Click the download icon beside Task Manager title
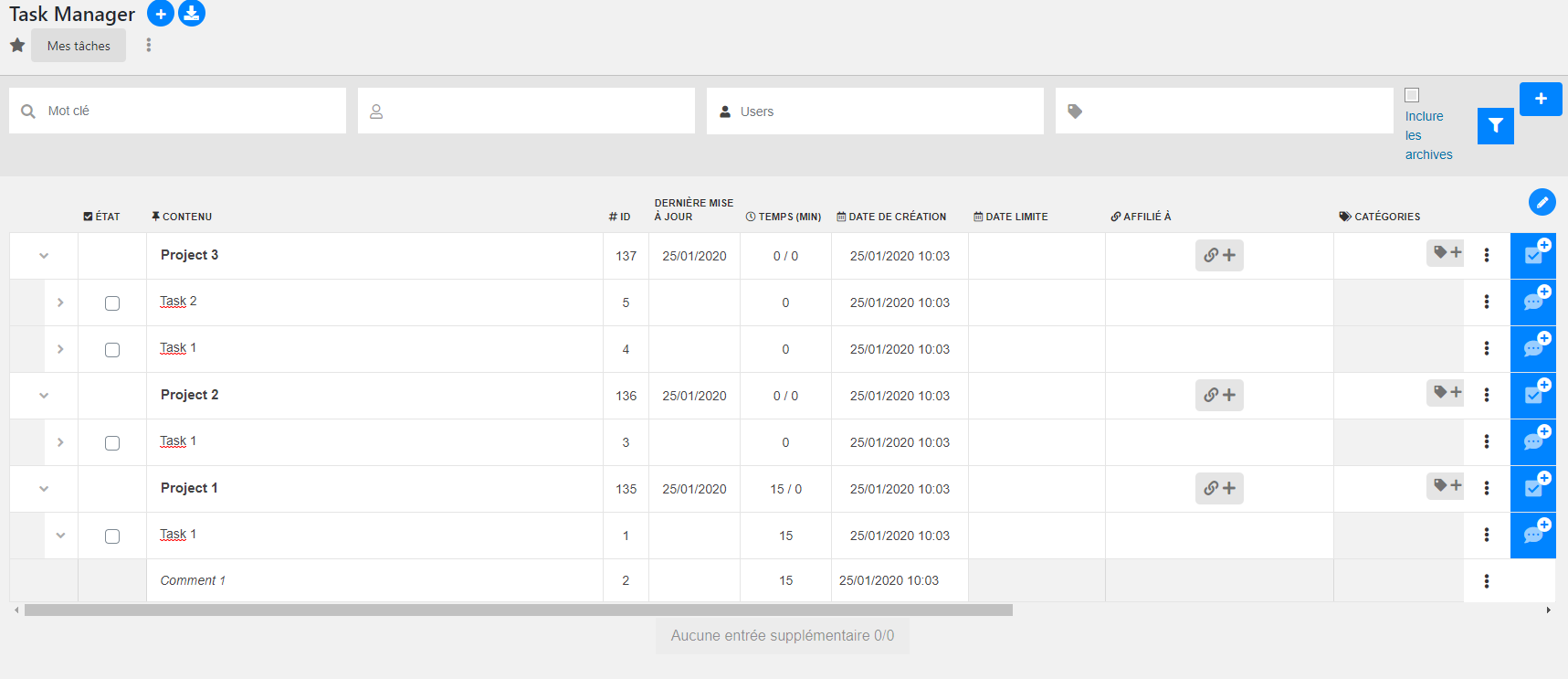 (x=192, y=14)
